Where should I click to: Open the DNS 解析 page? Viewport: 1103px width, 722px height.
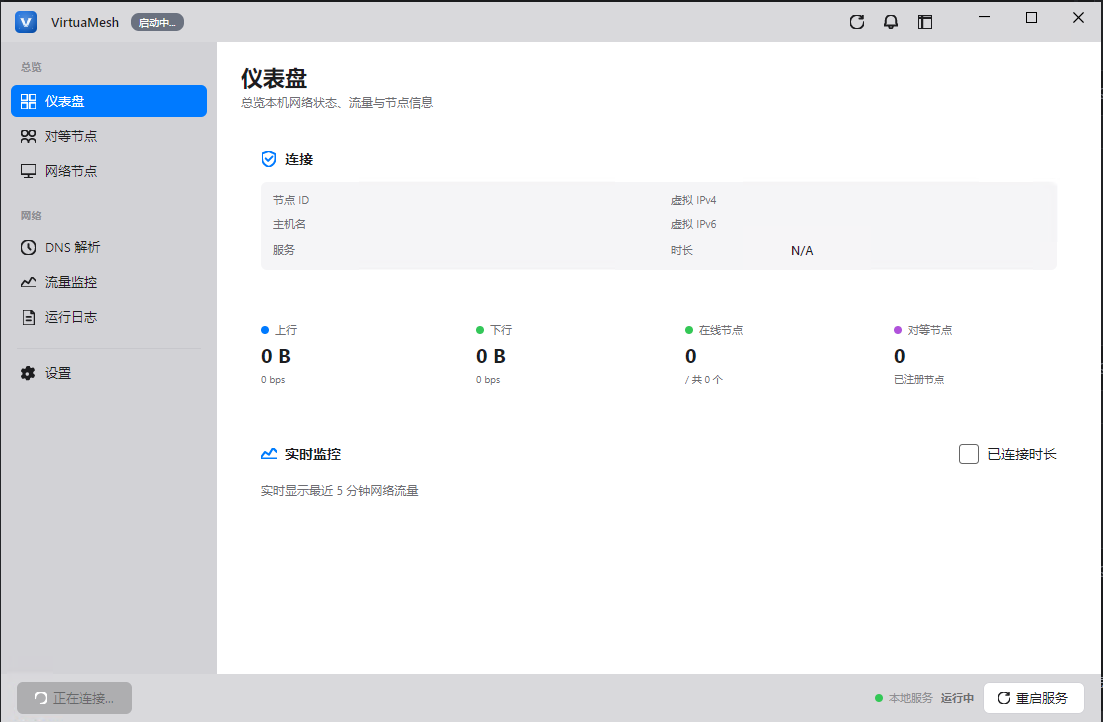(x=109, y=247)
